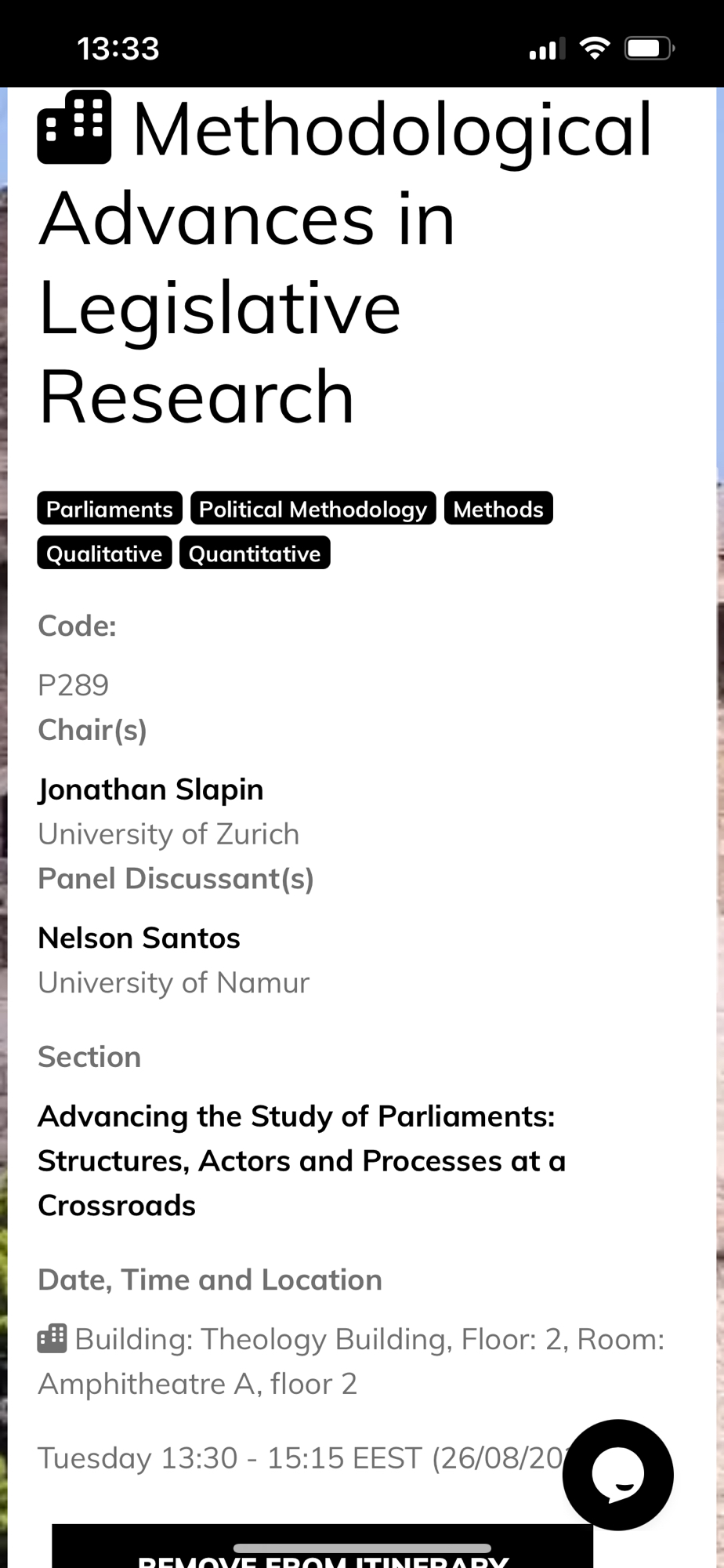The image size is (724, 1568).
Task: Select the Political Methodology tag
Action: pos(313,509)
